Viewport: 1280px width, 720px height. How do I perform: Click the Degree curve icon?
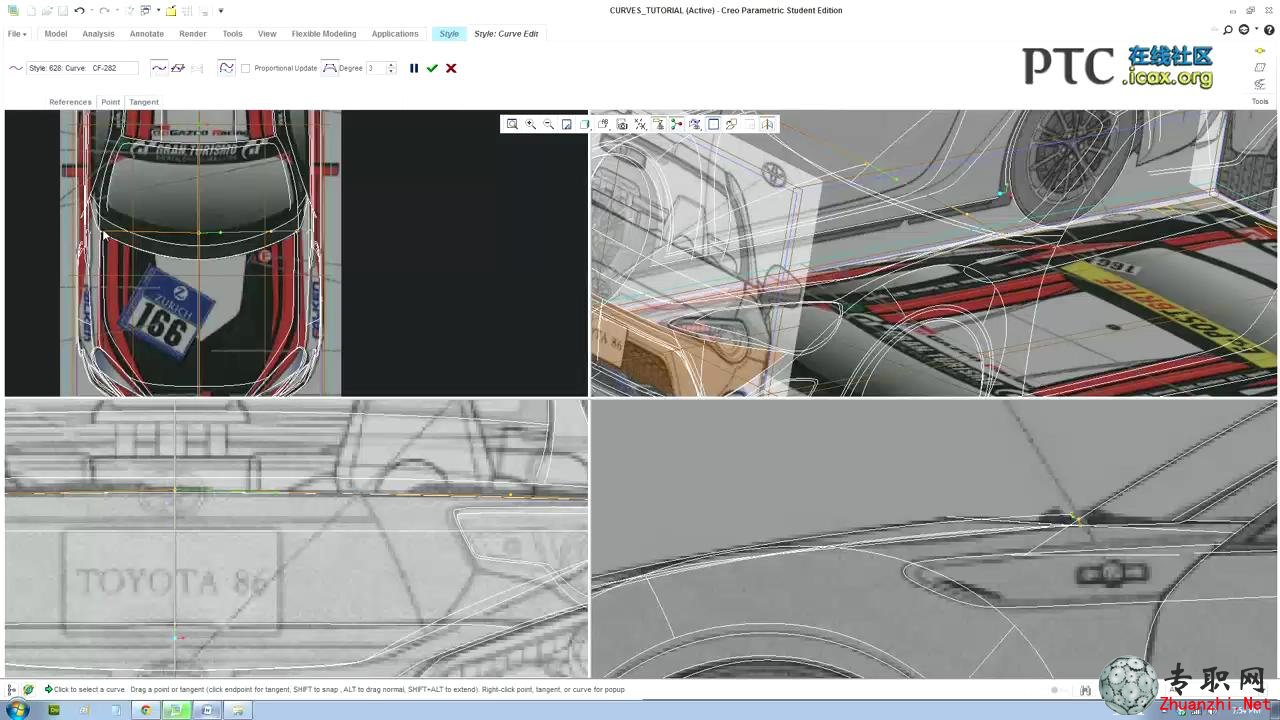pos(330,68)
